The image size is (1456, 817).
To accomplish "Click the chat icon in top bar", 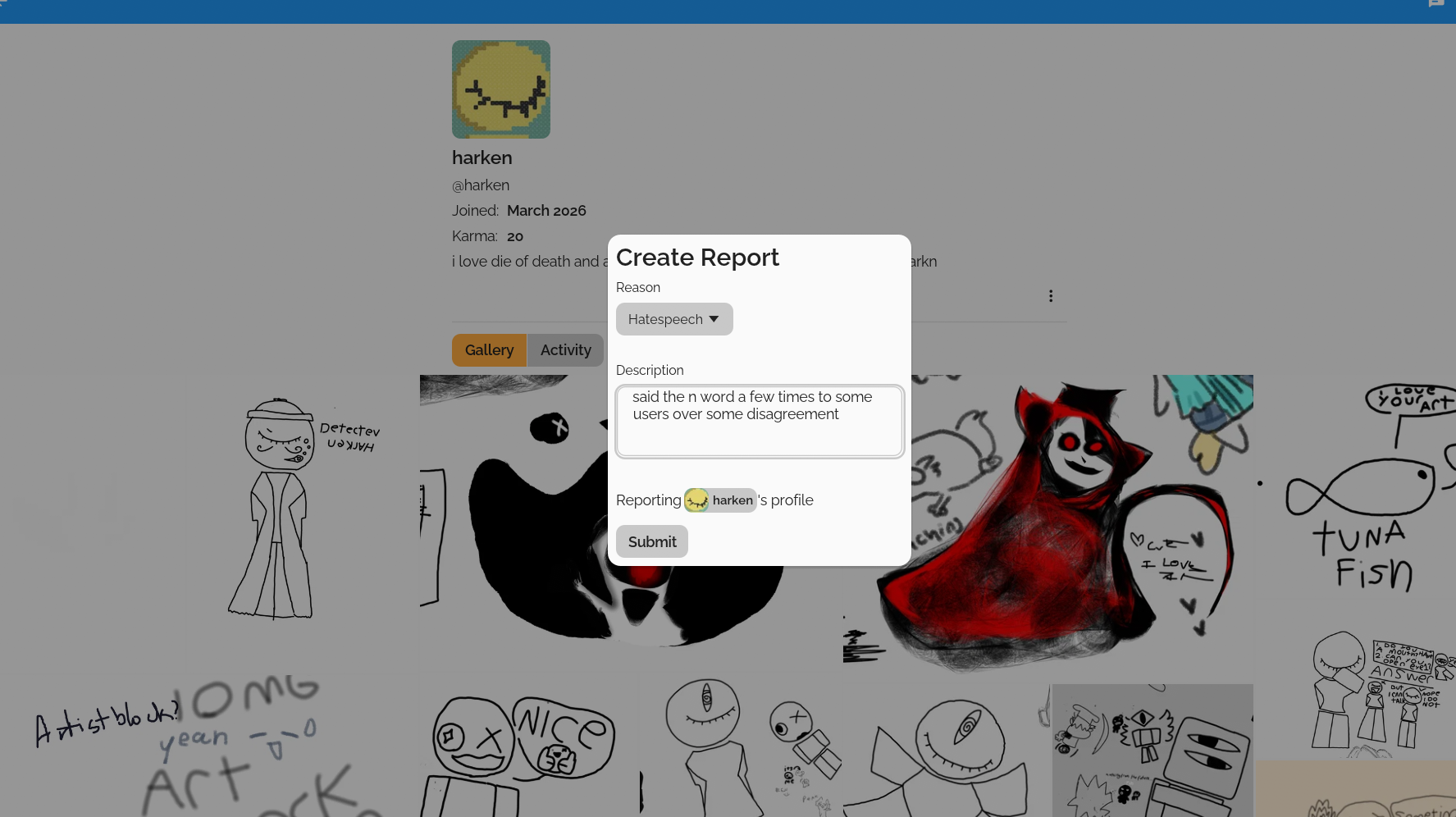I will pos(1435,4).
